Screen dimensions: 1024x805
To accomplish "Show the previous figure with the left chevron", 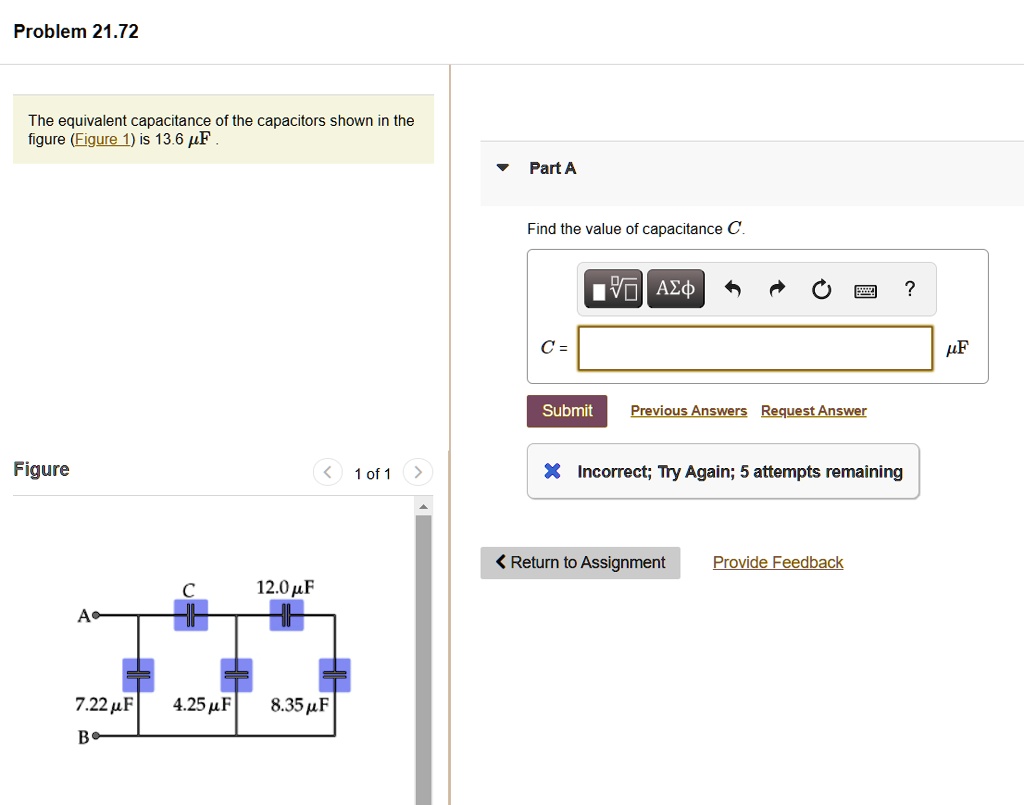I will point(327,472).
